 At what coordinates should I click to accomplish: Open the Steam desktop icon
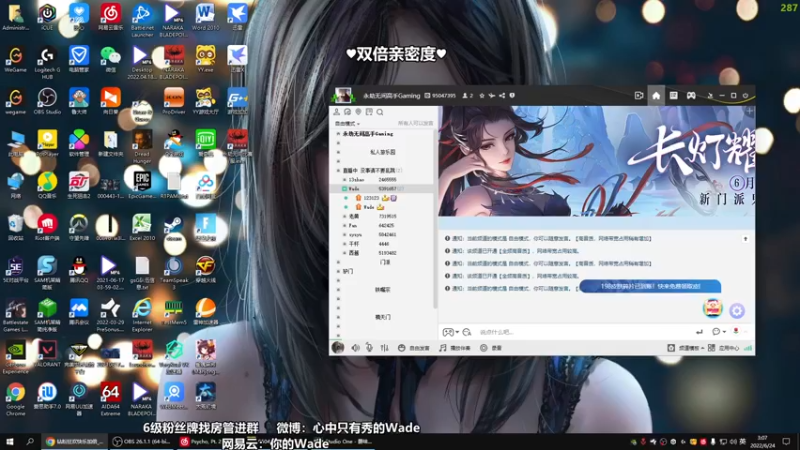[x=173, y=227]
